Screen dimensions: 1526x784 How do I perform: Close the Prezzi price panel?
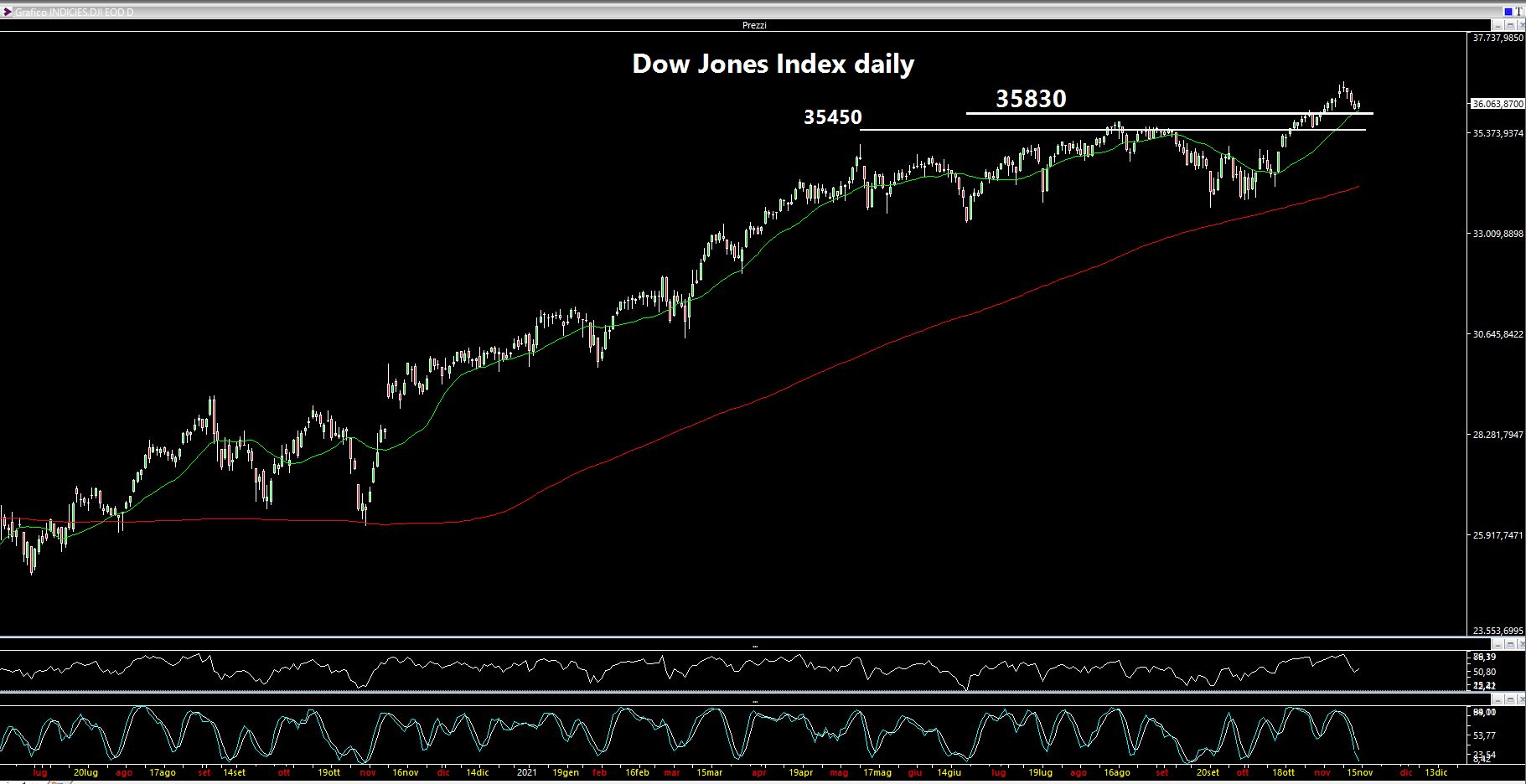(1521, 25)
